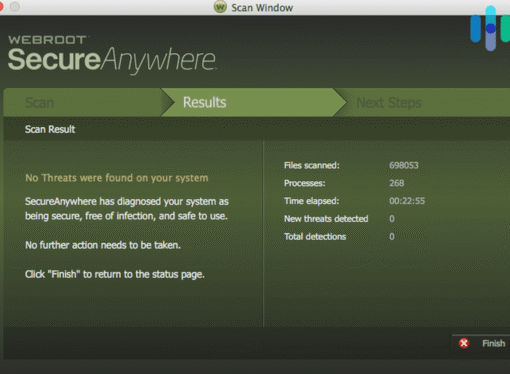Click the Webroot icon in title bar
This screenshot has width=510, height=374.
click(x=220, y=7)
